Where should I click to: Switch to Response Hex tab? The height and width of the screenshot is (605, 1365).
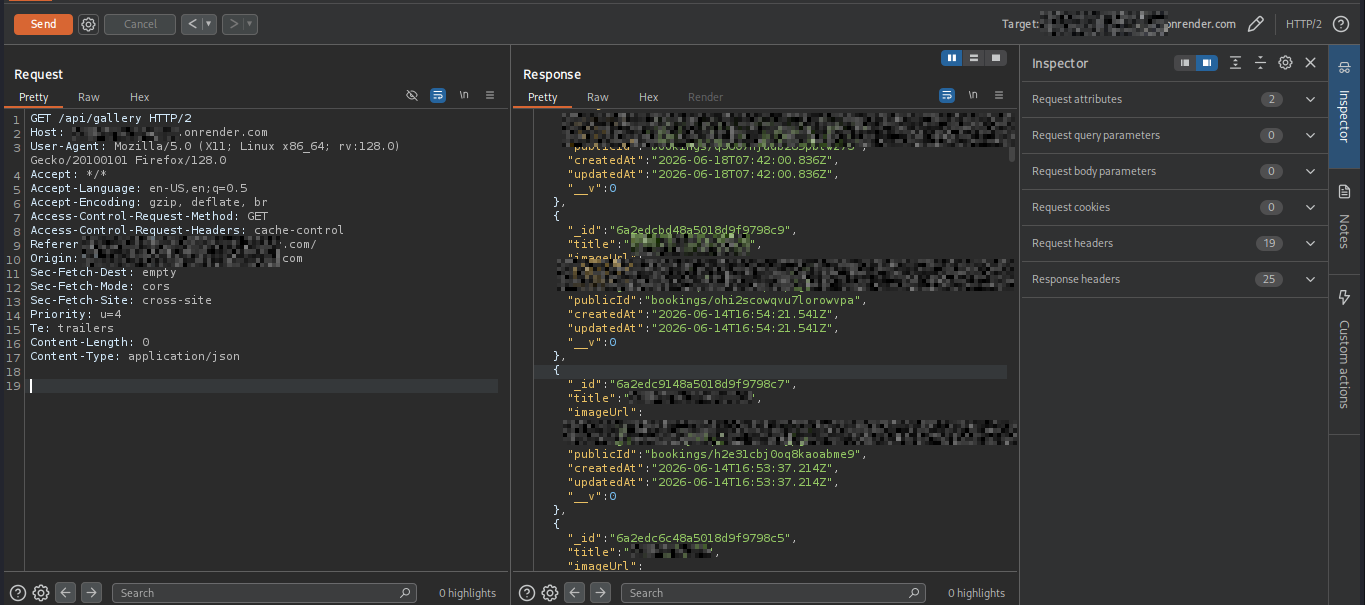(x=648, y=97)
